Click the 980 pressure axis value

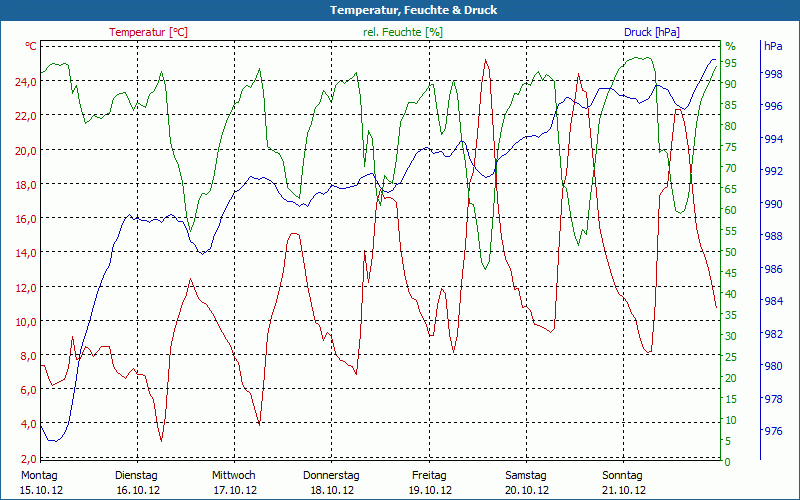773,366
